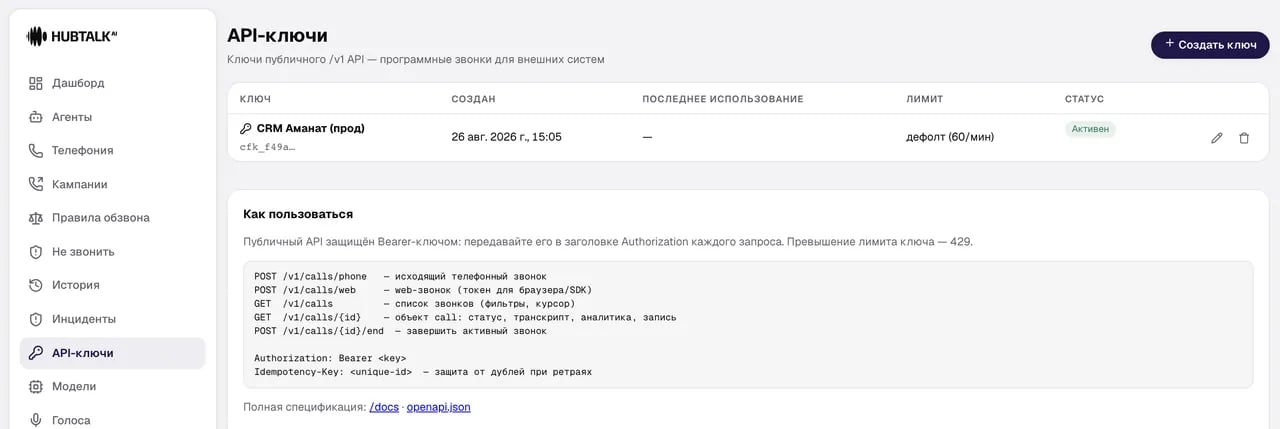Go to Инциденты page
1280x429 pixels.
[112, 319]
